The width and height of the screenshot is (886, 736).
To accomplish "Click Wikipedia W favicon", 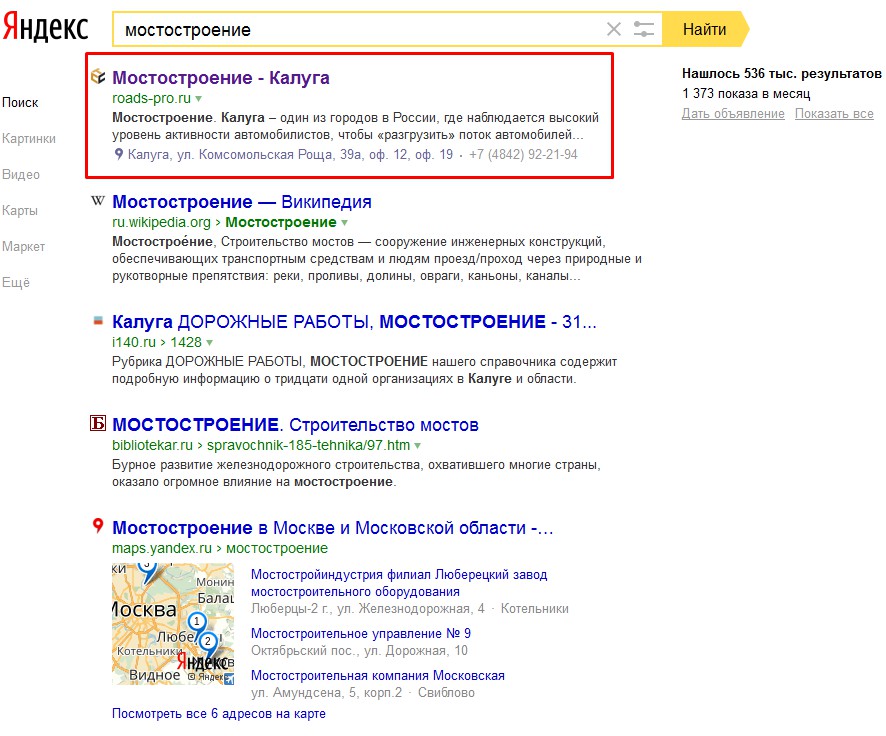I will (x=98, y=201).
